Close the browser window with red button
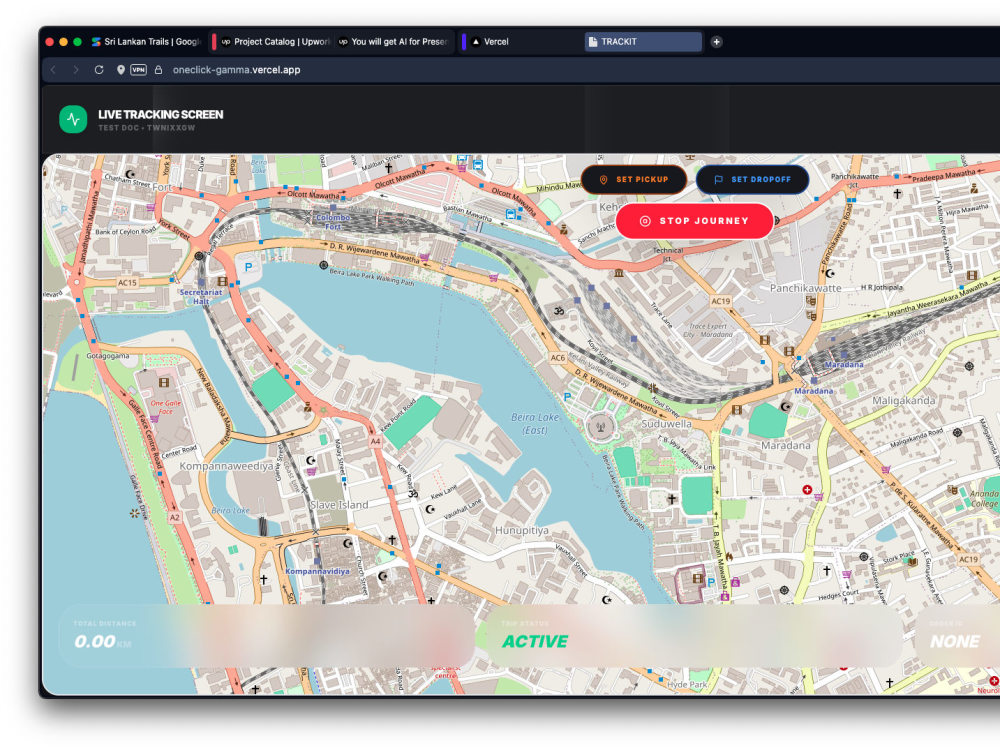This screenshot has height=750, width=1000. [x=50, y=42]
